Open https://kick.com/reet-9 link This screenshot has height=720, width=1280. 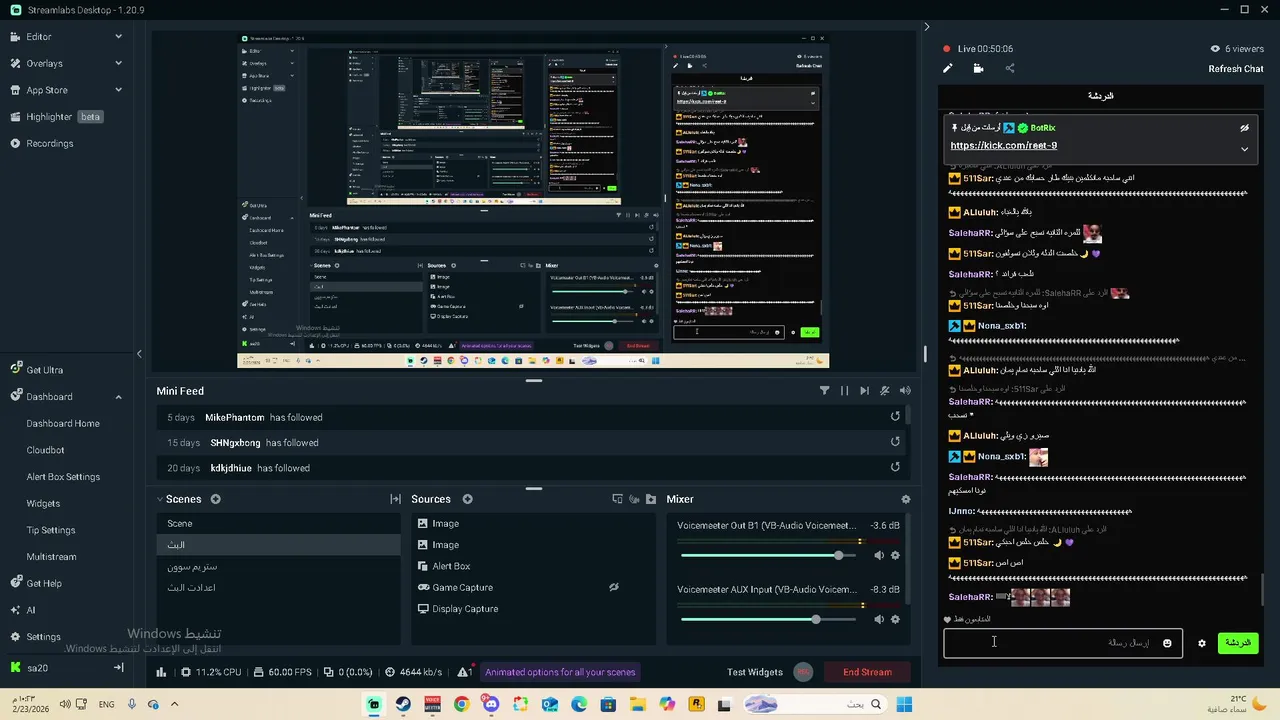coord(1003,146)
